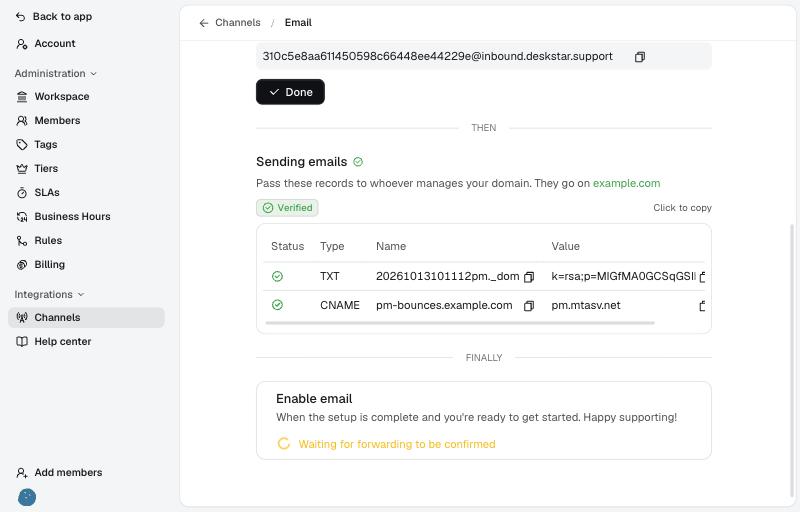Open the user avatar menu

click(x=27, y=497)
